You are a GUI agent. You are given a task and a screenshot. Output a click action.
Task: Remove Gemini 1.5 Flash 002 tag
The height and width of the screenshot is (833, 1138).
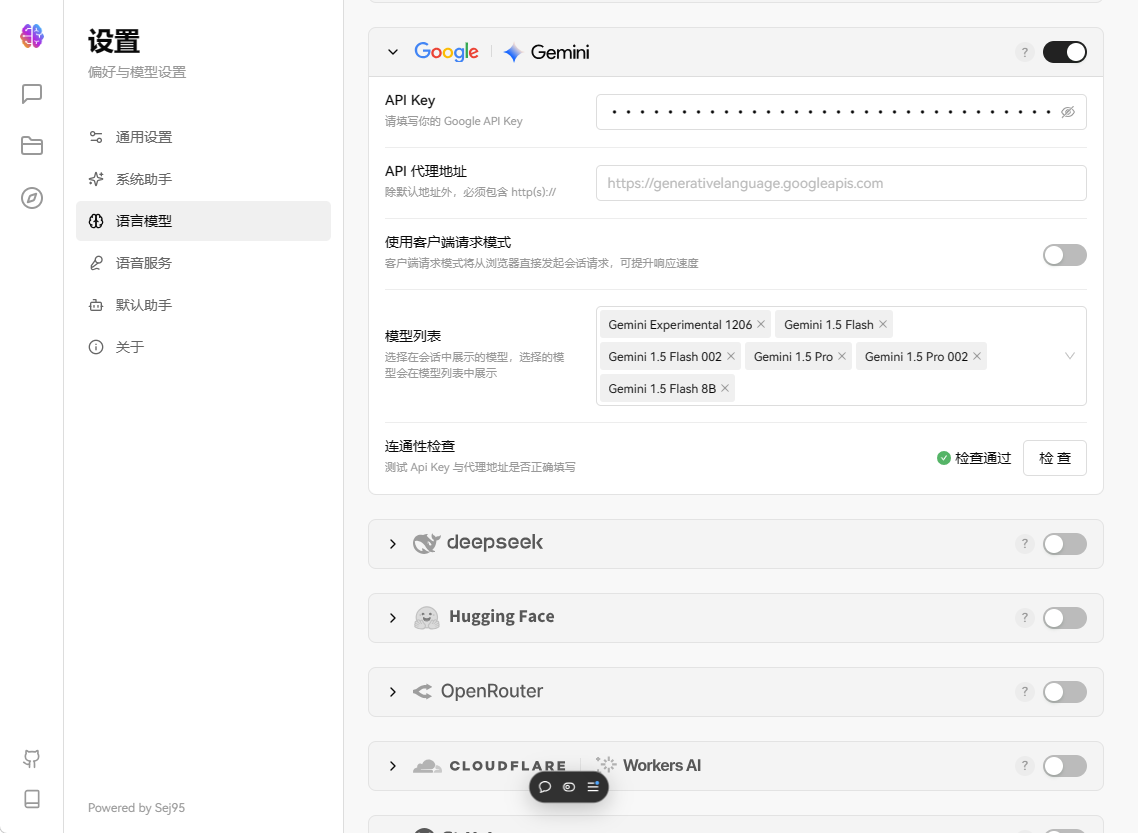(x=731, y=356)
